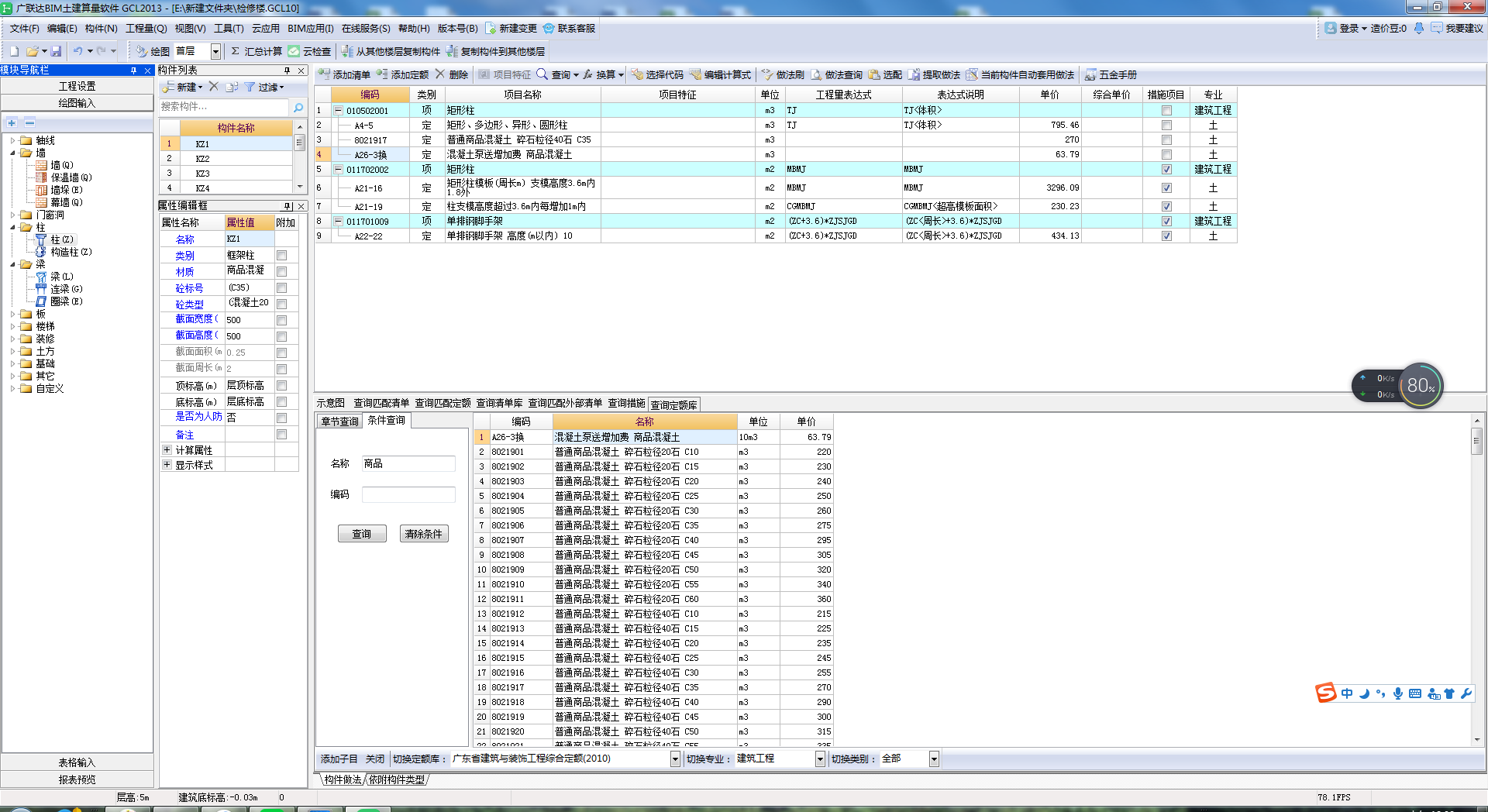Viewport: 1488px width, 812px height.
Task: Click 提取做法 tool
Action: click(935, 74)
